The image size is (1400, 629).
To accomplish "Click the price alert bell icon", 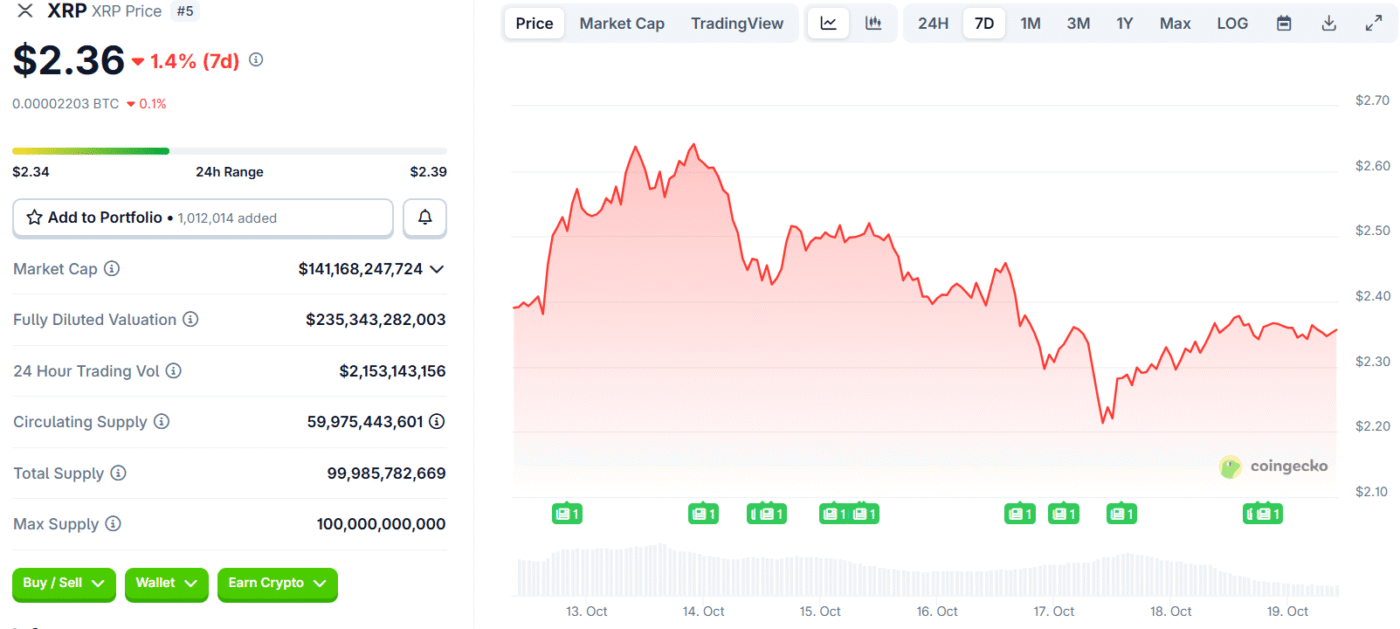I will (425, 217).
